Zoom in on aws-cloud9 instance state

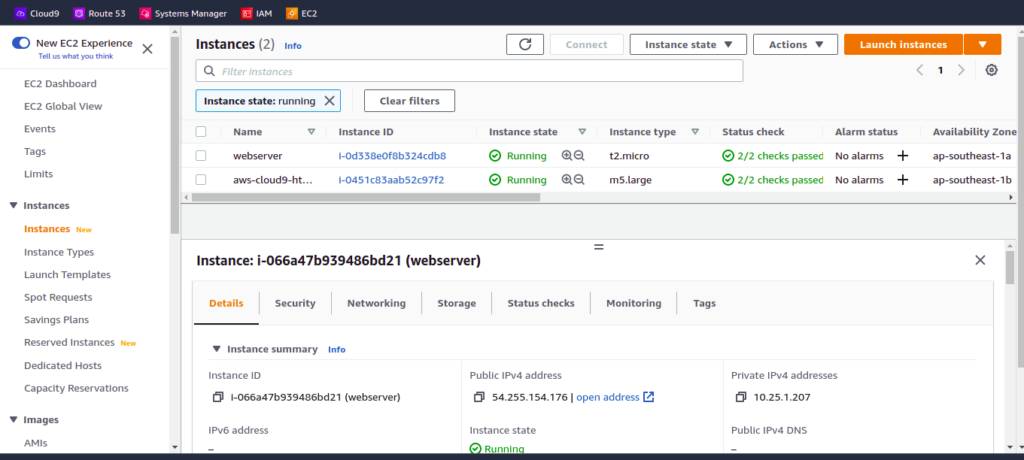(x=566, y=180)
